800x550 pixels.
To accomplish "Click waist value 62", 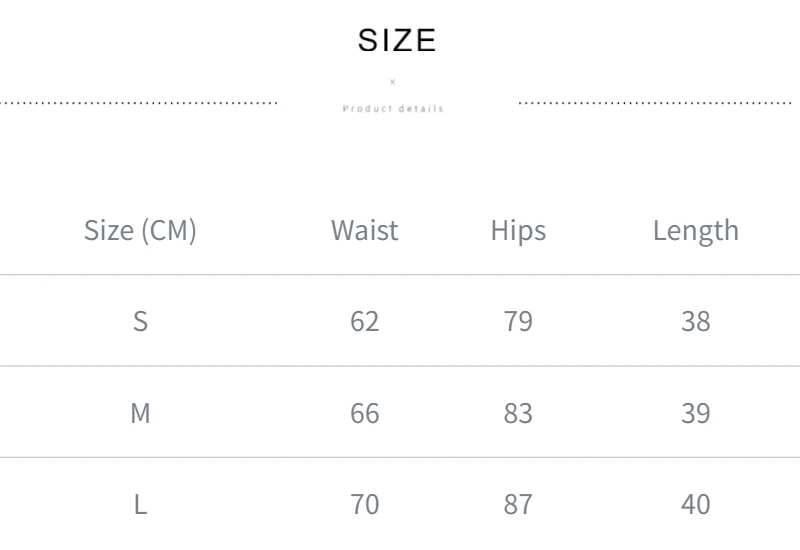I will 364,321.
